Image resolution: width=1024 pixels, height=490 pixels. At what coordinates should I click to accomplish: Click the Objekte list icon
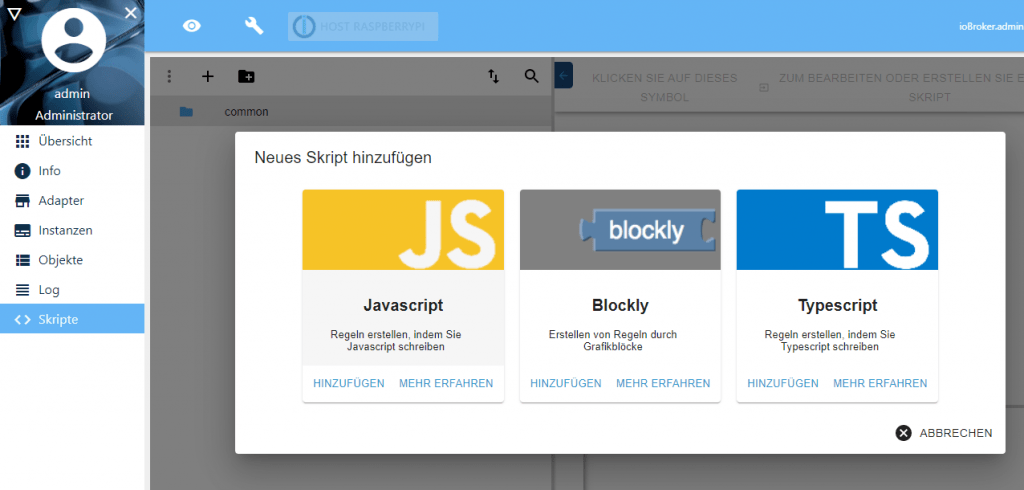(x=22, y=260)
